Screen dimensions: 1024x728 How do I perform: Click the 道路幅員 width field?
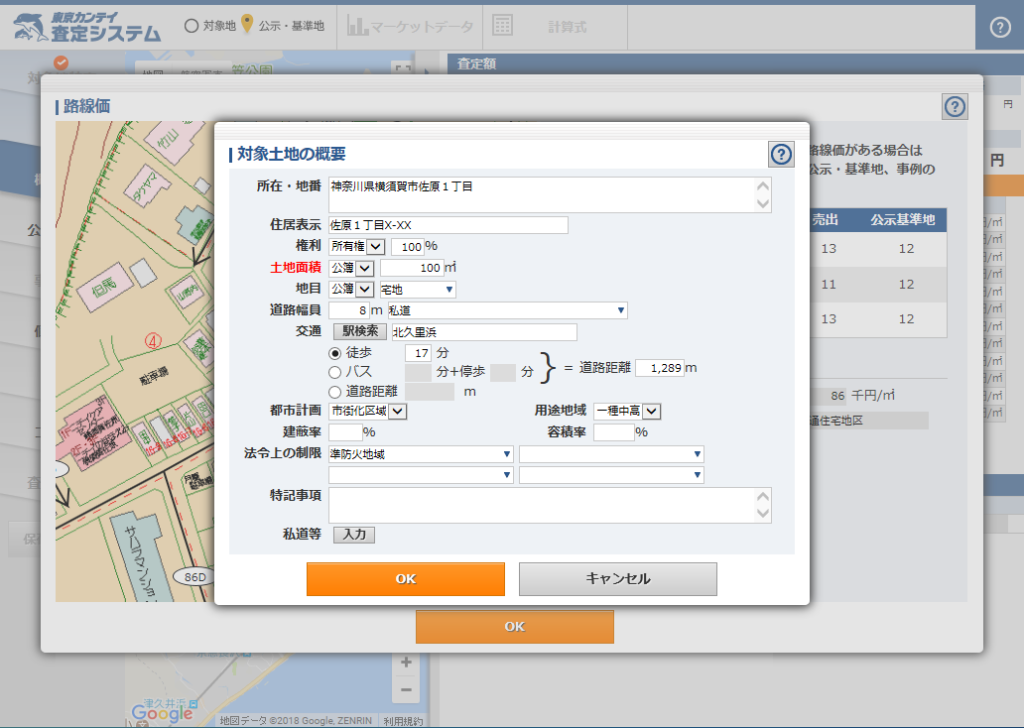[x=349, y=310]
